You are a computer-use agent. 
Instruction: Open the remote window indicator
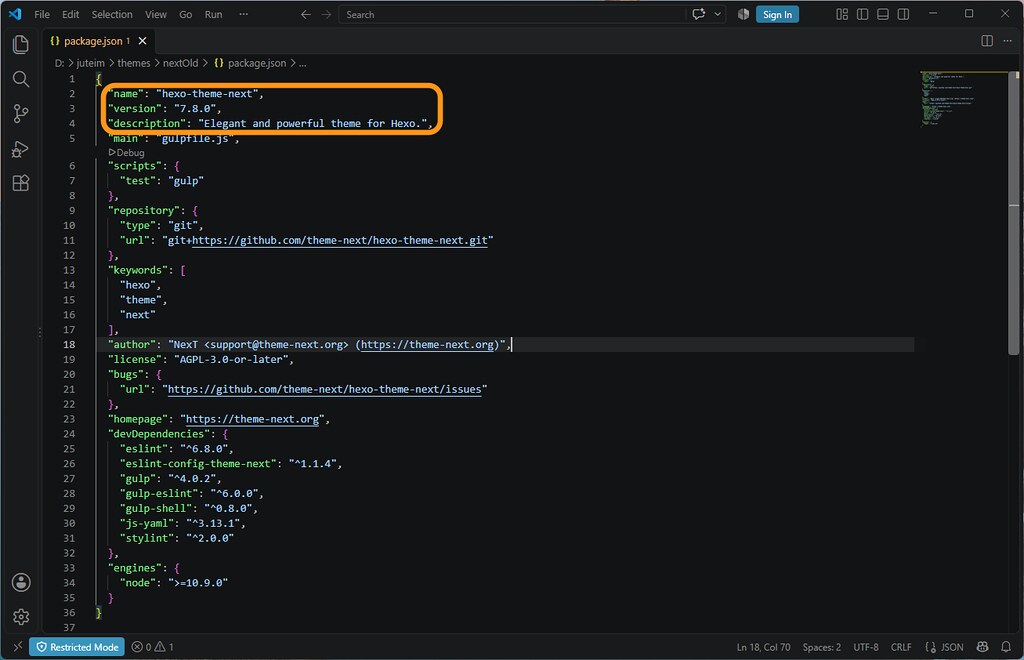(18, 647)
